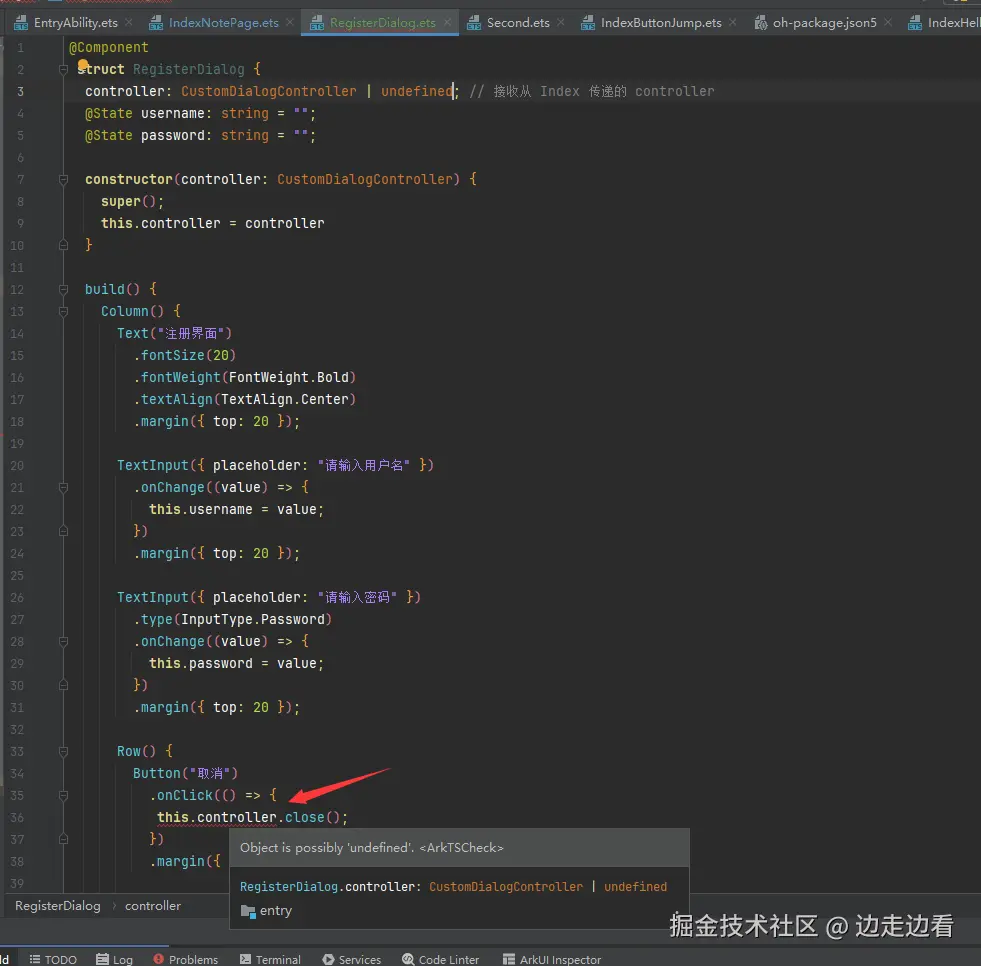This screenshot has width=981, height=966.
Task: Click the fold end marker on line 30
Action: pyautogui.click(x=63, y=685)
